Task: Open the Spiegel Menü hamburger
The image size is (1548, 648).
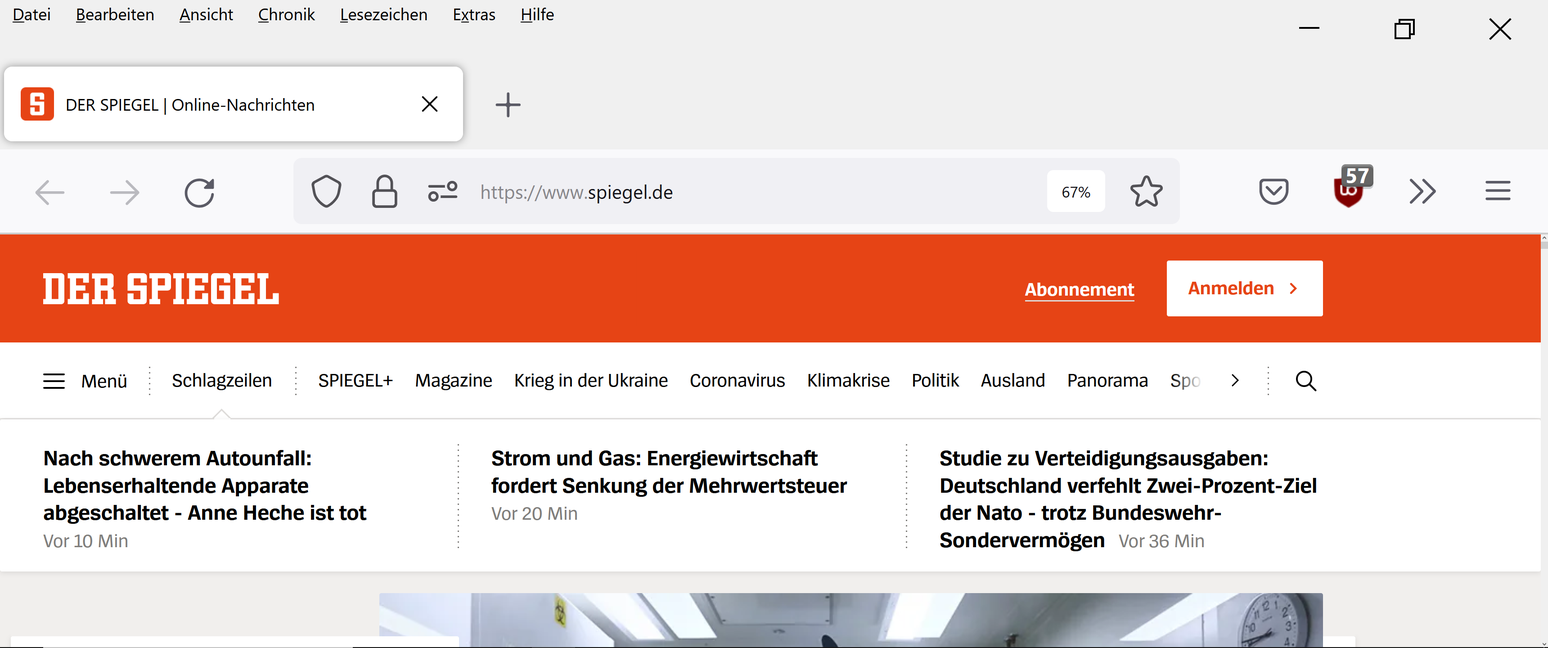Action: pos(85,381)
